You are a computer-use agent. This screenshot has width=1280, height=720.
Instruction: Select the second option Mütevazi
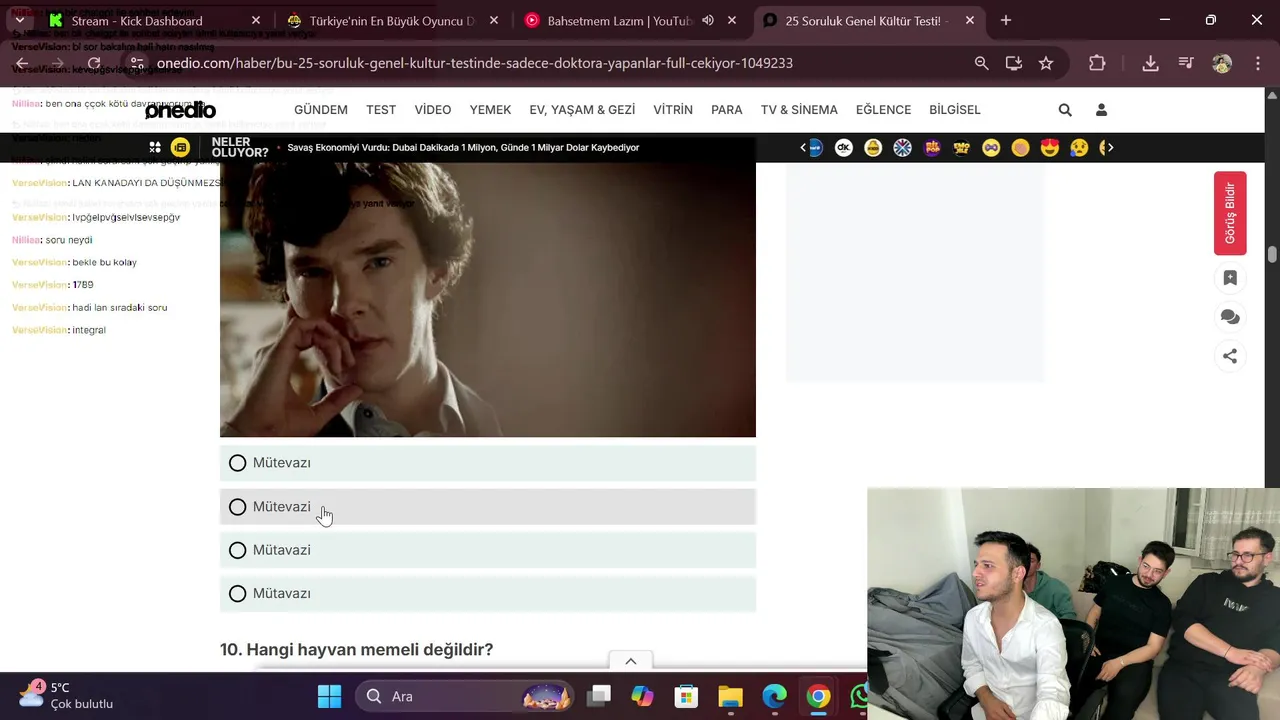488,507
